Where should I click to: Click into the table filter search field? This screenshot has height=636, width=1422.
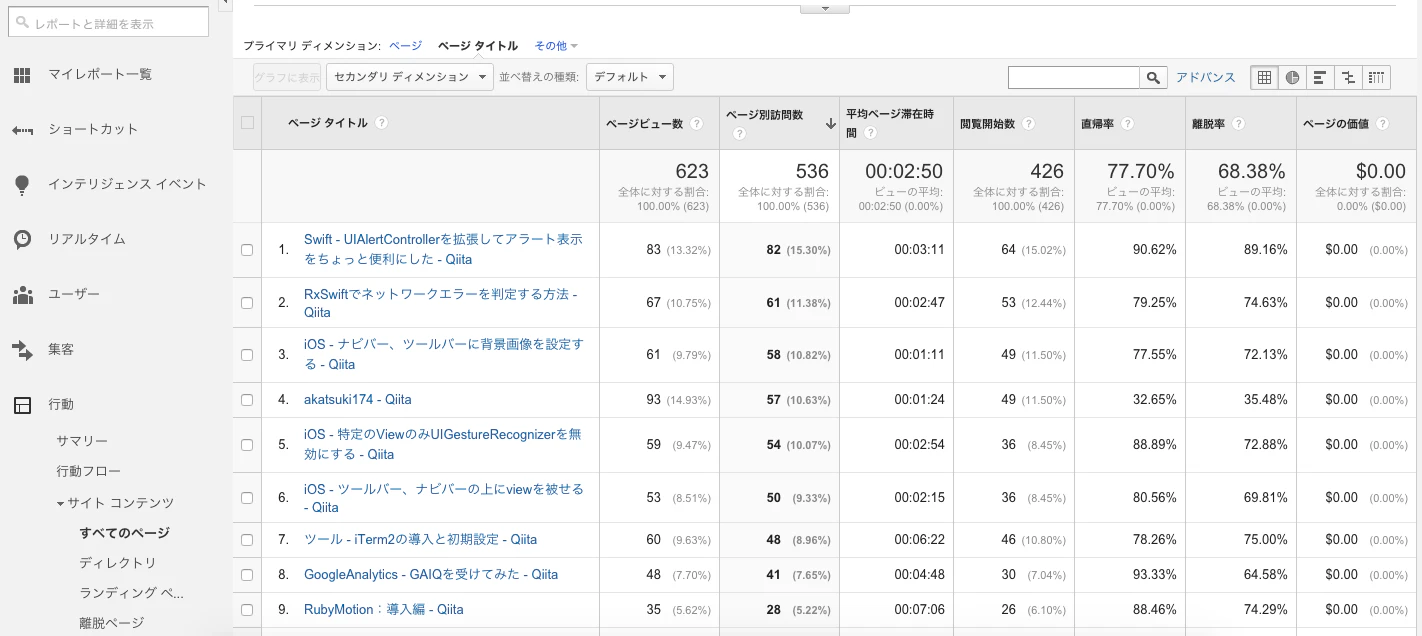coord(1074,77)
